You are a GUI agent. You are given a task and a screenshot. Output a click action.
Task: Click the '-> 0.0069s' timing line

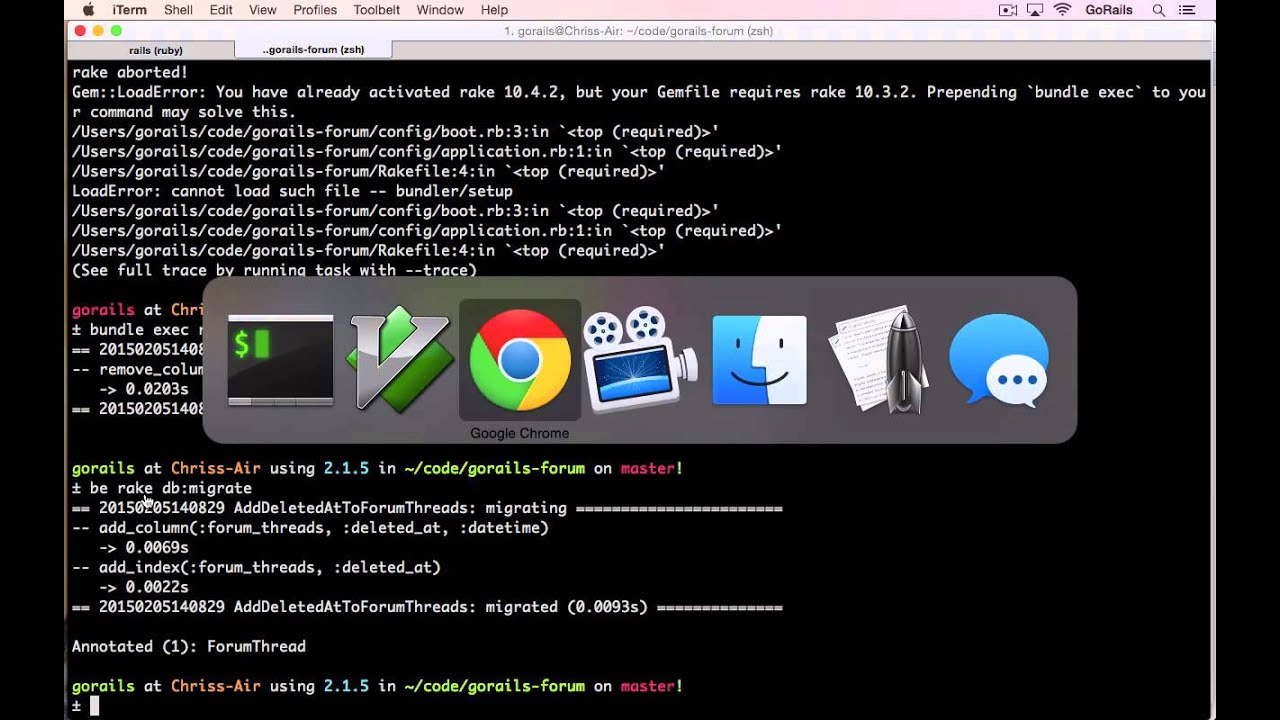click(x=144, y=547)
